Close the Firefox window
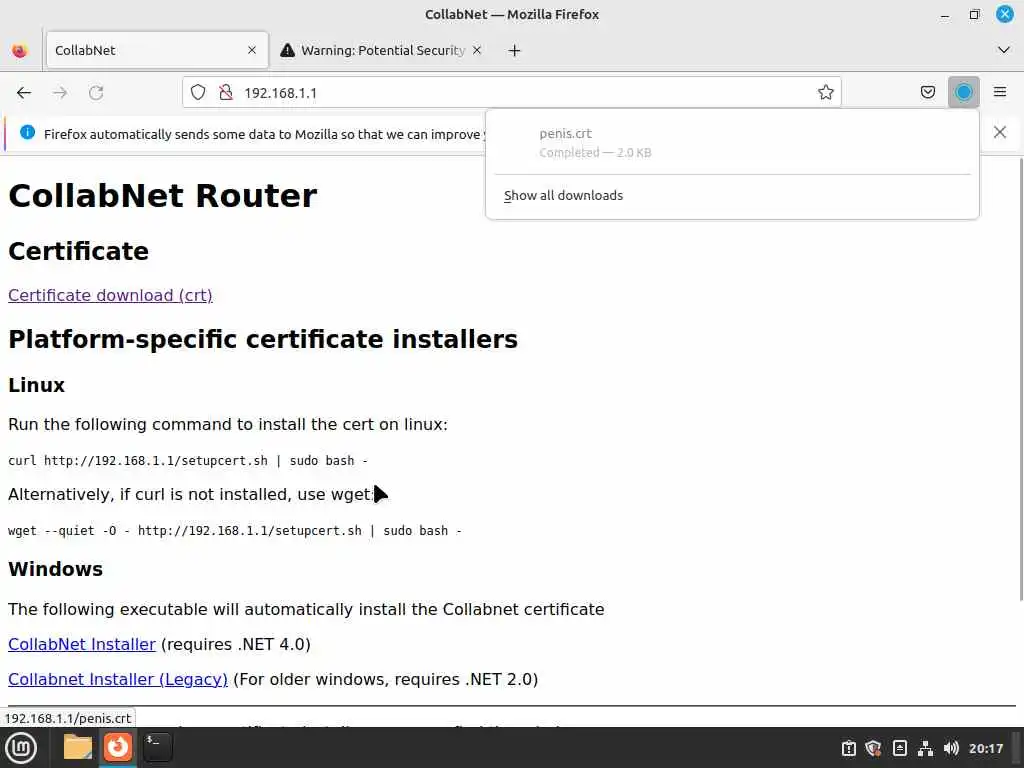Viewport: 1024px width, 768px height. tap(1004, 14)
